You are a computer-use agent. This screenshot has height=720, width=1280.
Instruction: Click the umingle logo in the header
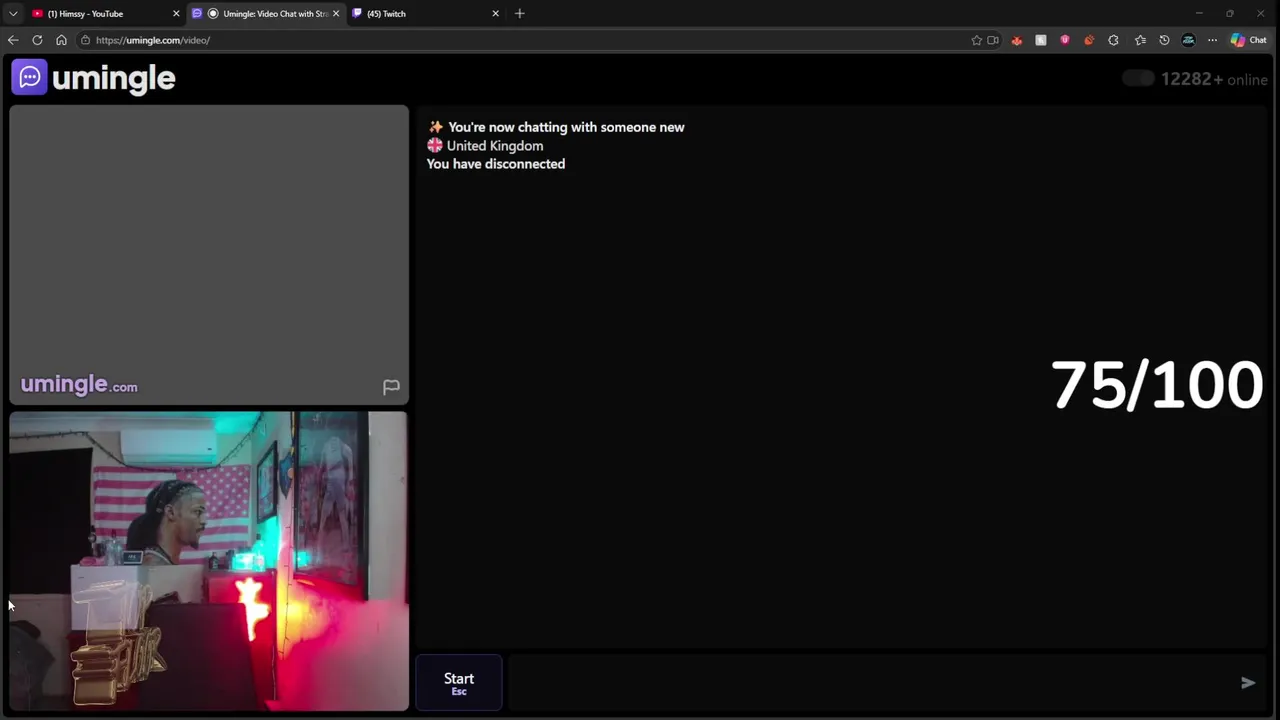94,78
